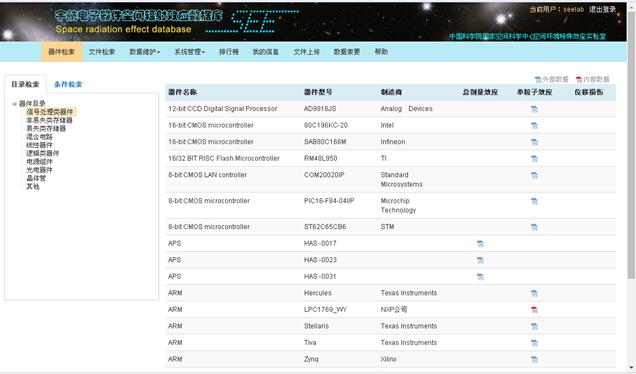Open single-event data icon for AD9816JS row
The width and height of the screenshot is (636, 374).
(x=534, y=109)
